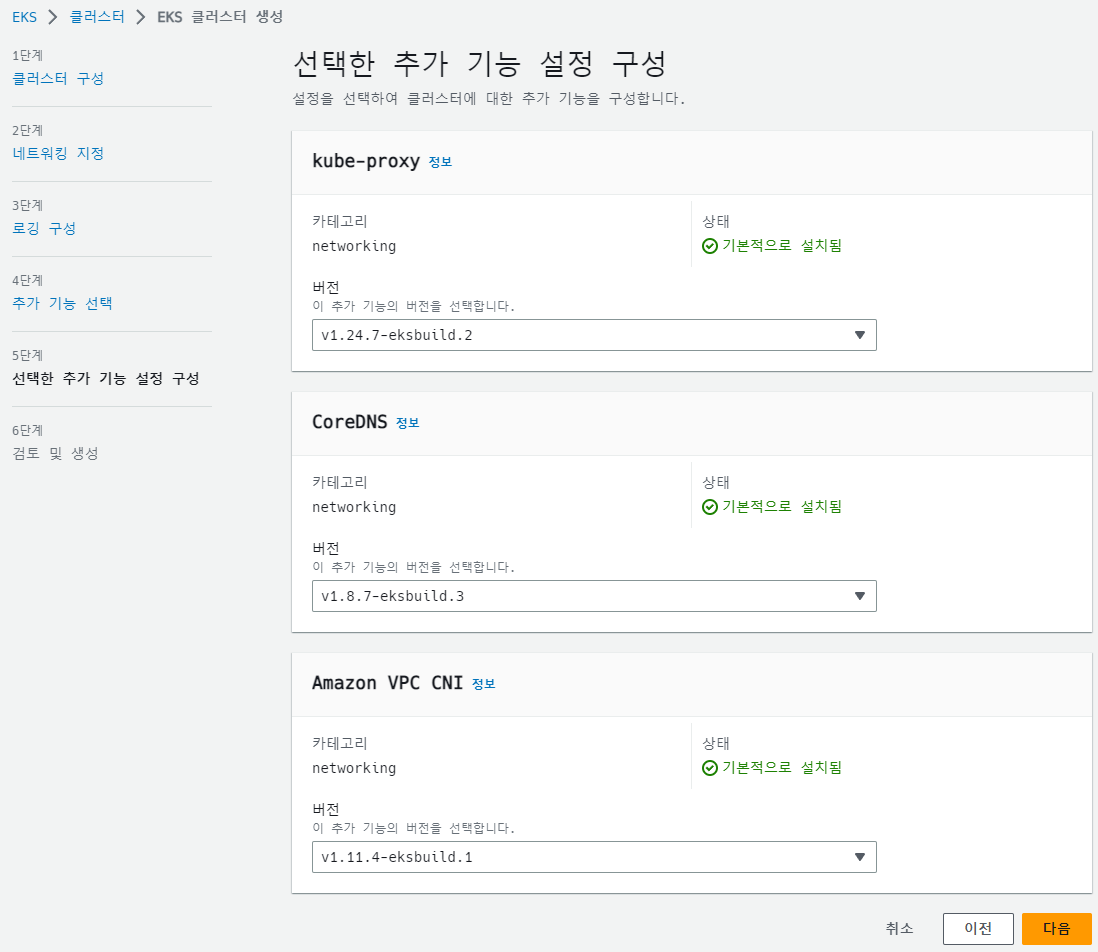The height and width of the screenshot is (952, 1098).
Task: Select the current step 선택한 추가 기능 설정 구성
Action: 106,379
